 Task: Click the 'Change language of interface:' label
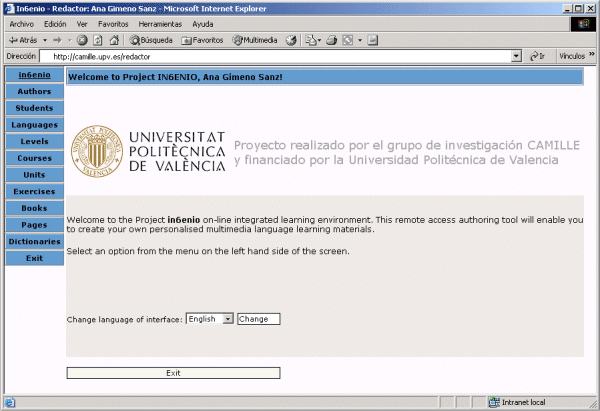pyautogui.click(x=124, y=320)
